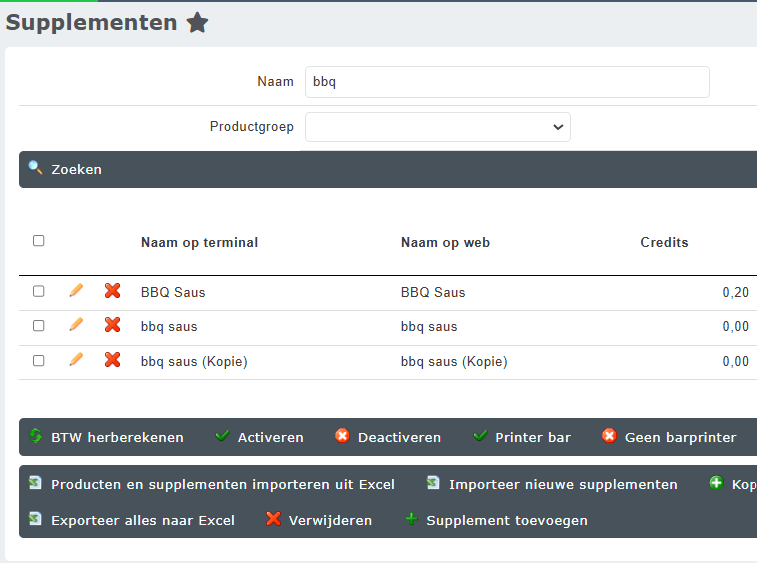This screenshot has height=563, width=757.
Task: Click the Naam search input field
Action: coord(507,82)
